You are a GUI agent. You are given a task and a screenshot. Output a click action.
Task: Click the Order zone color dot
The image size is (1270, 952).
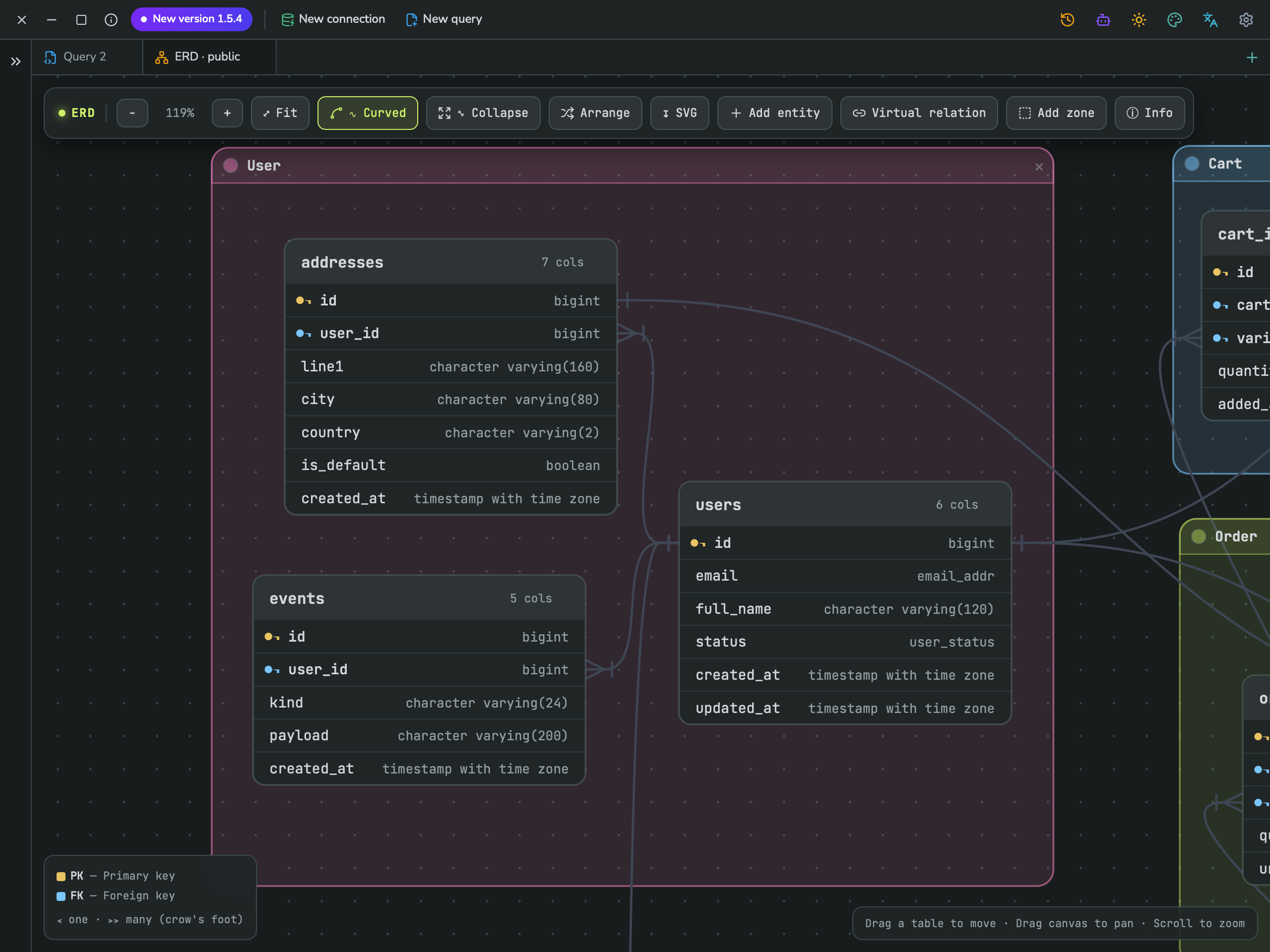pos(1198,536)
